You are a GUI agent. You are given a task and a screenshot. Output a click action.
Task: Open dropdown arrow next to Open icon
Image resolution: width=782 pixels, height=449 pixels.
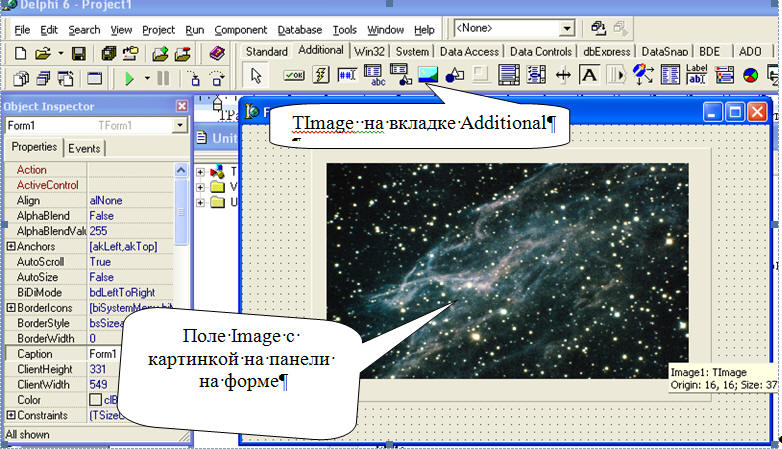coord(60,53)
